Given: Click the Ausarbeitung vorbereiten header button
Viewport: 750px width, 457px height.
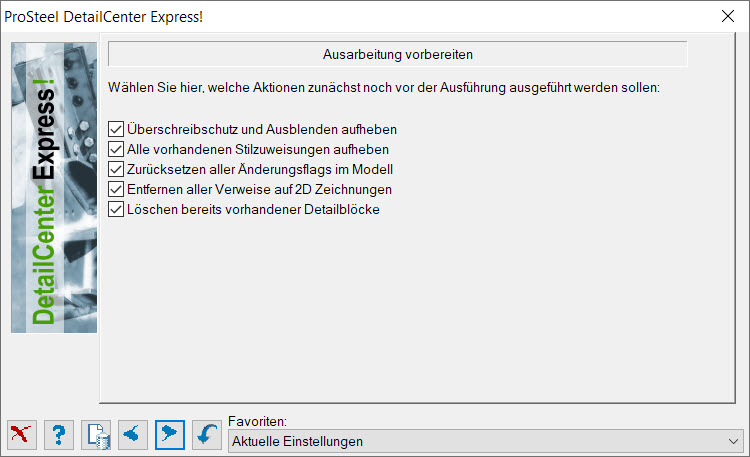Looking at the screenshot, I should click(x=397, y=54).
